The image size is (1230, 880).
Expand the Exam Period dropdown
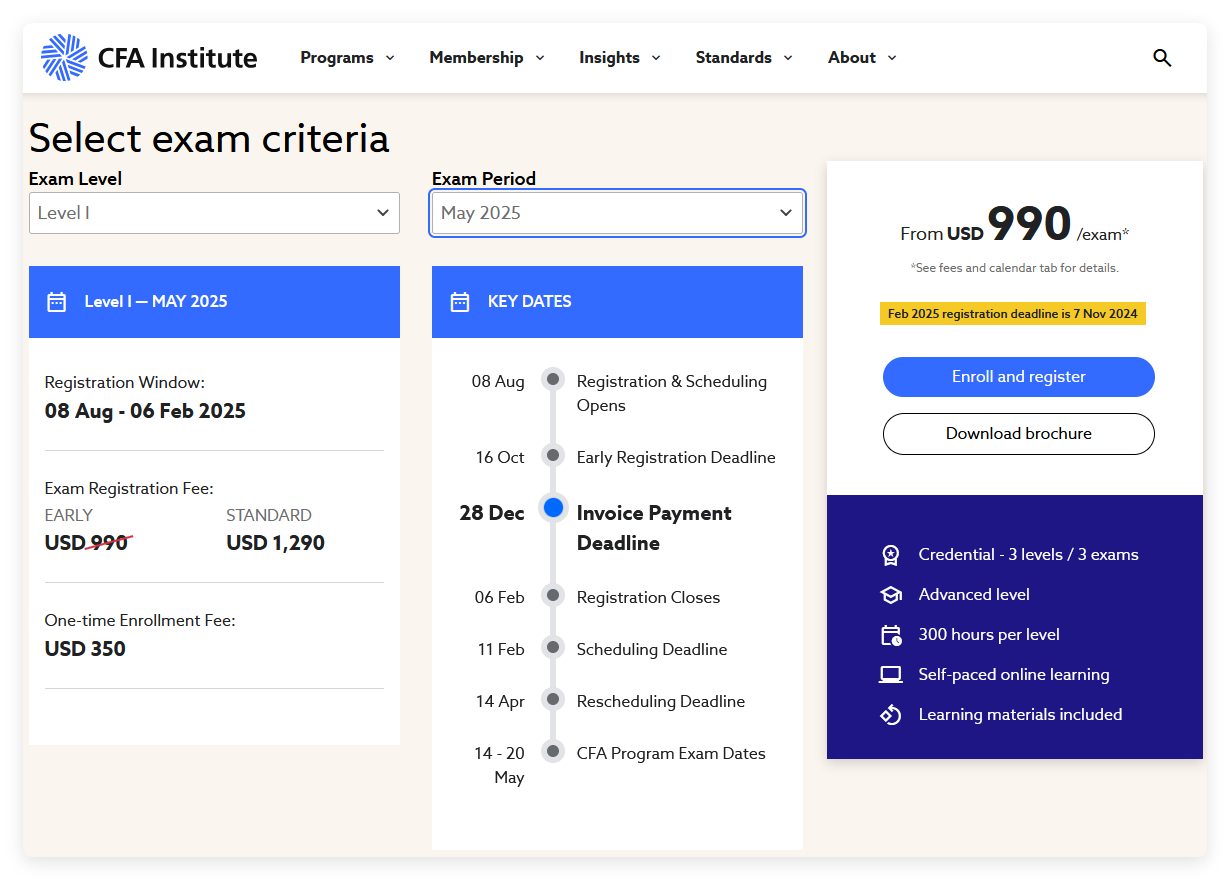click(x=617, y=213)
